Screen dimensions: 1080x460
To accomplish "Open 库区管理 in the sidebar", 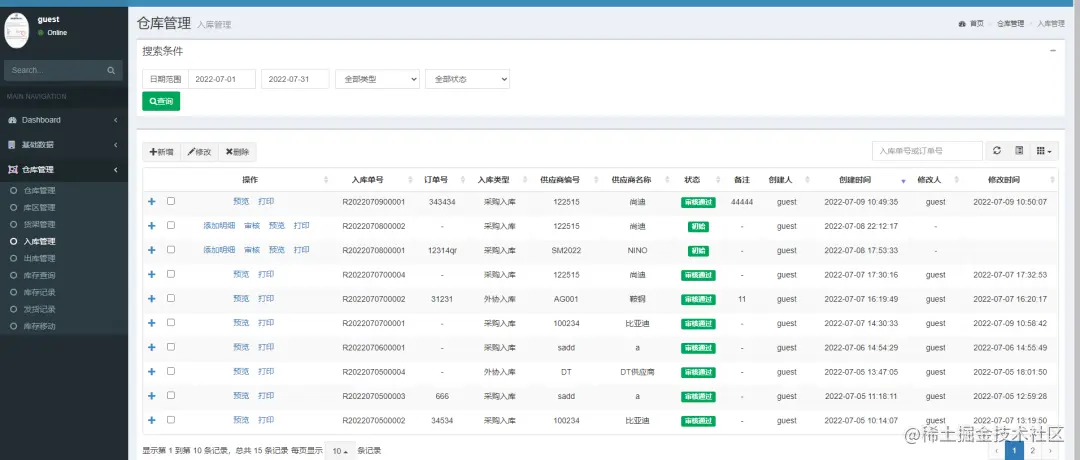I will tap(39, 207).
